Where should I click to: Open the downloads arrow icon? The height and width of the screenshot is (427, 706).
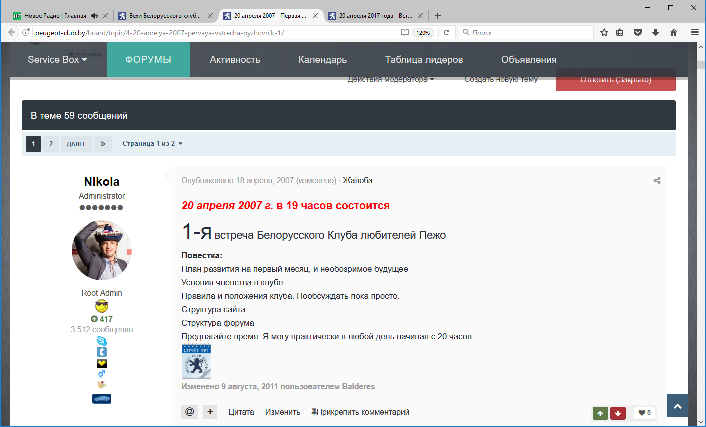click(x=656, y=32)
